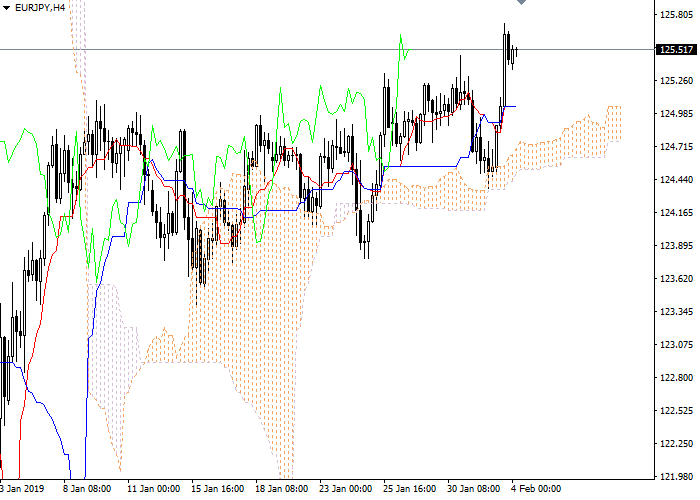Image resolution: width=700 pixels, height=500 pixels.
Task: Click the 121.980 price level
Action: click(676, 476)
